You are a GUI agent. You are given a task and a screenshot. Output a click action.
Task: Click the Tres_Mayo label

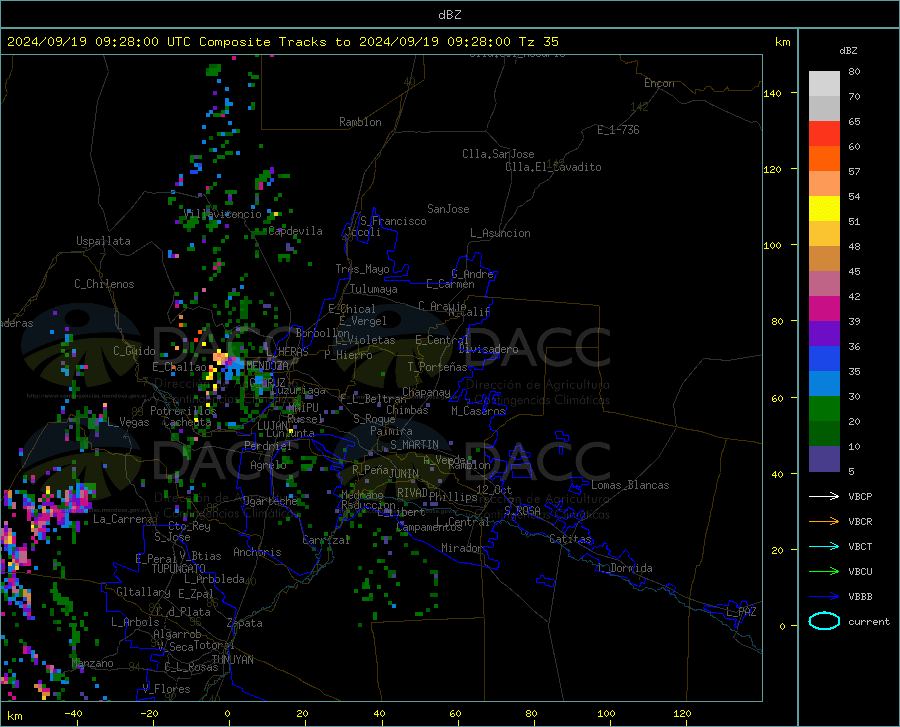362,269
